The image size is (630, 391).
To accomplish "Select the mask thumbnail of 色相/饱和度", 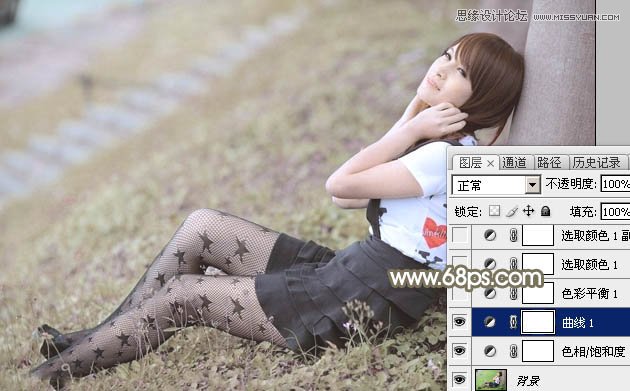I will pyautogui.click(x=538, y=351).
